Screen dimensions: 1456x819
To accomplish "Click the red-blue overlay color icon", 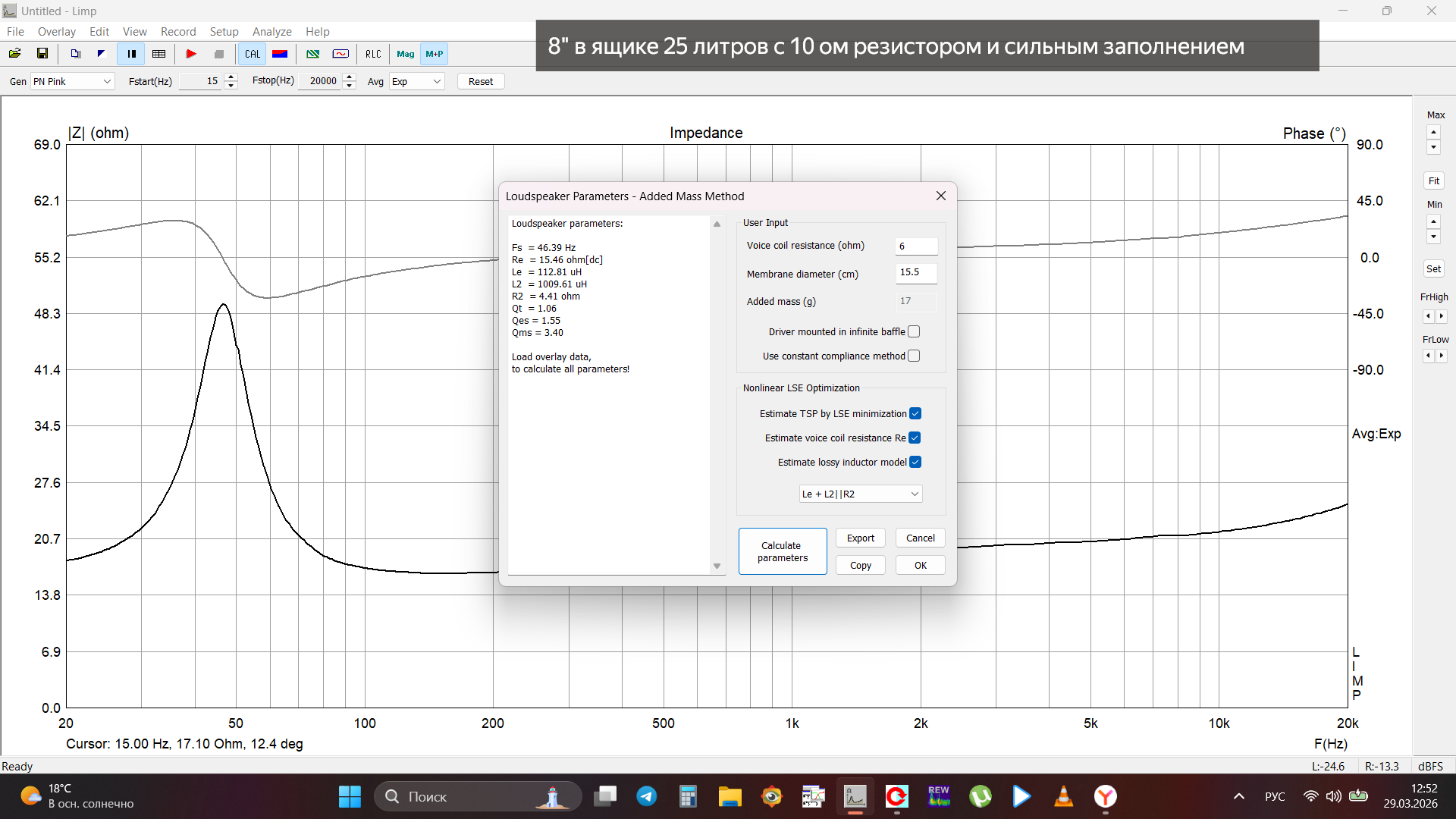I will pyautogui.click(x=280, y=54).
